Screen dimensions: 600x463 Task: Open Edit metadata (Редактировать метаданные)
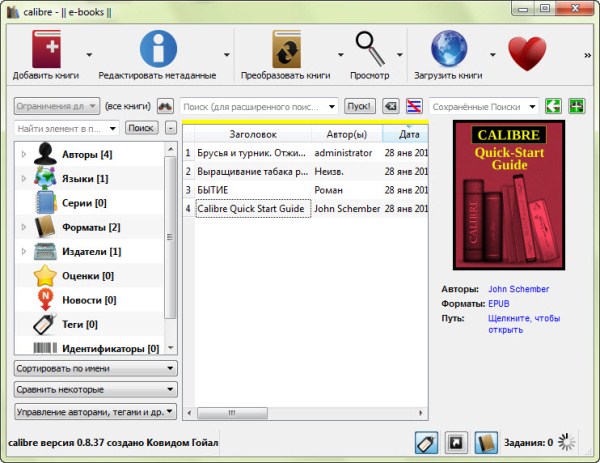pyautogui.click(x=157, y=49)
